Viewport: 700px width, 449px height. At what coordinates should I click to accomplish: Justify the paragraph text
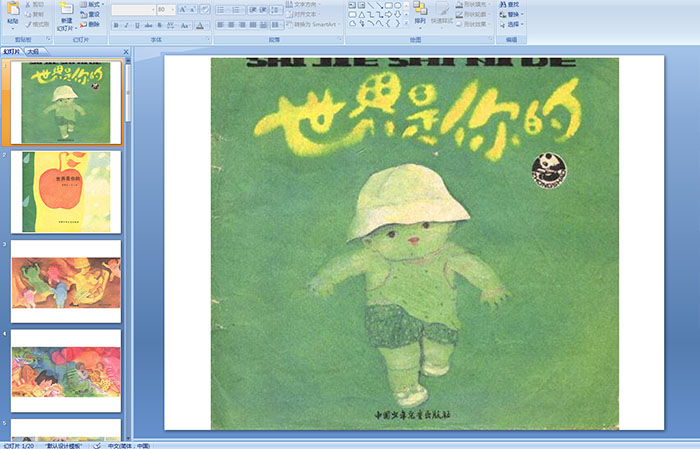[x=253, y=25]
